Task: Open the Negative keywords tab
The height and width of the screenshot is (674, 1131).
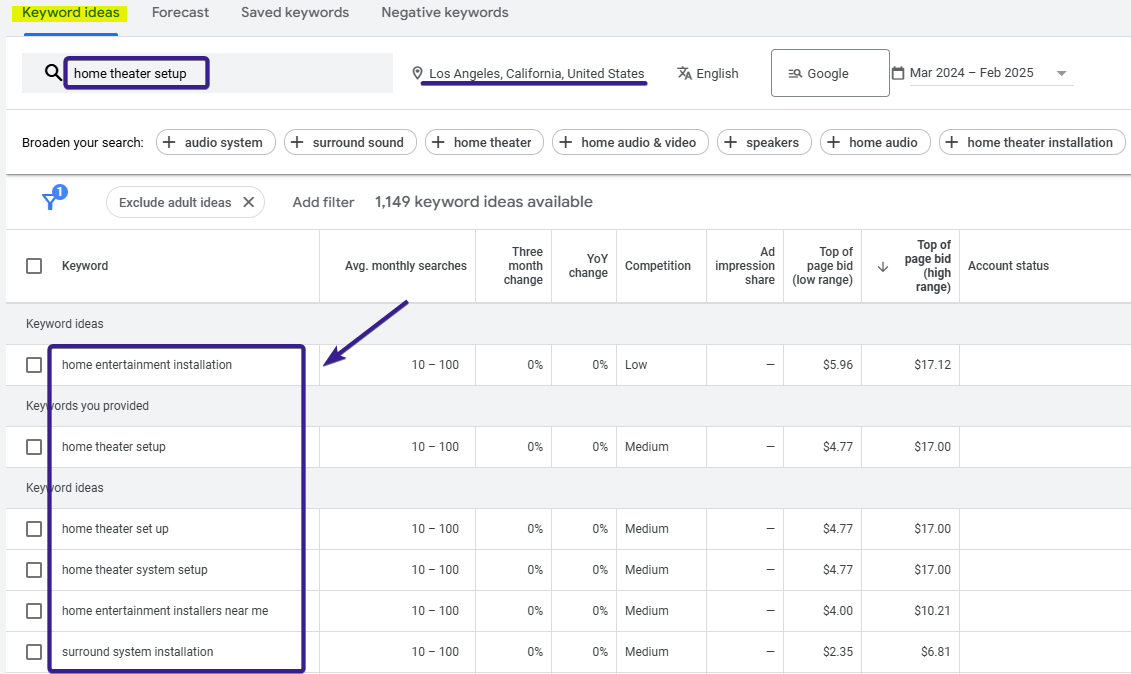Action: [x=444, y=12]
